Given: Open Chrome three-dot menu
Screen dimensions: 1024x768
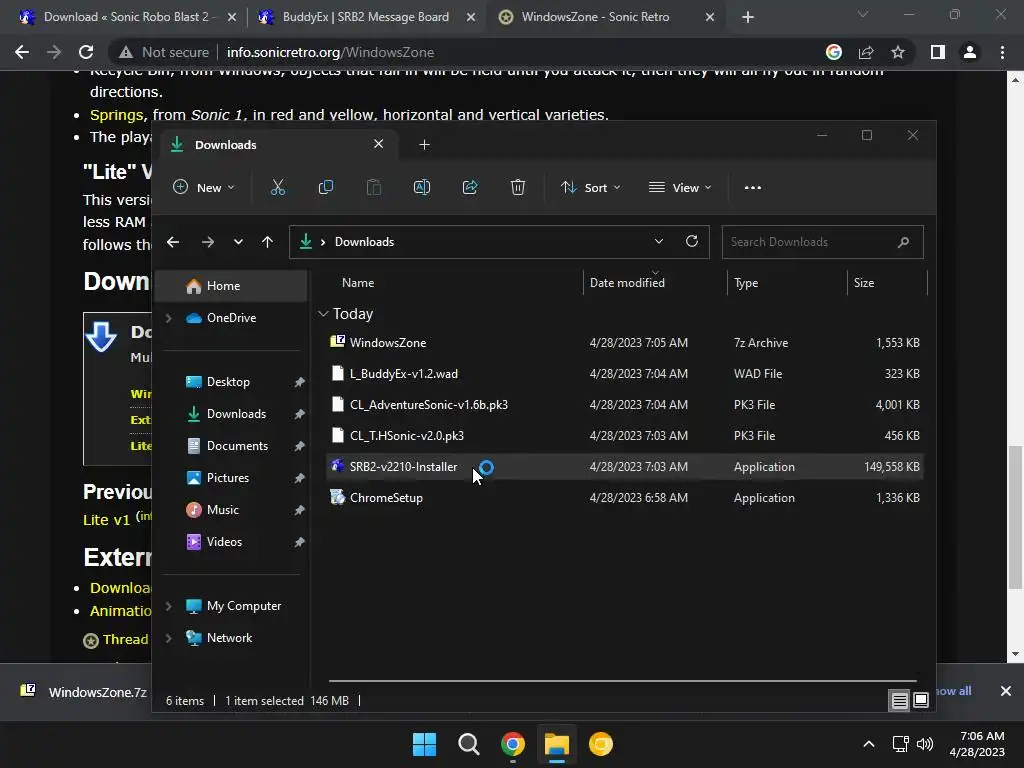Looking at the screenshot, I should [1002, 52].
